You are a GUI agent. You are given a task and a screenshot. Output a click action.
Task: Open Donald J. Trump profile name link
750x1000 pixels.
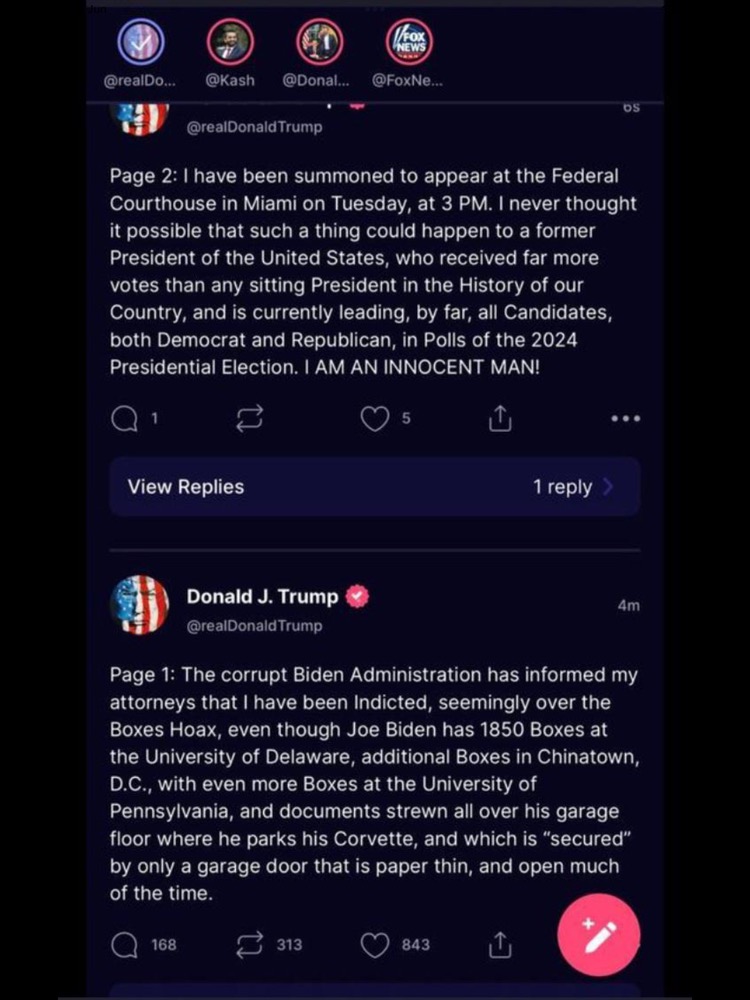262,596
